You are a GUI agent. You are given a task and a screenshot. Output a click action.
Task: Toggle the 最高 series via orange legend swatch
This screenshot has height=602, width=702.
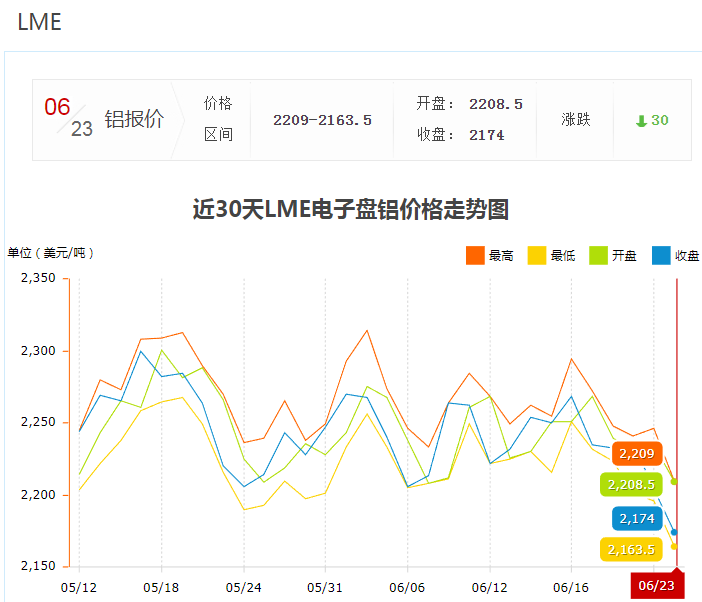(475, 256)
